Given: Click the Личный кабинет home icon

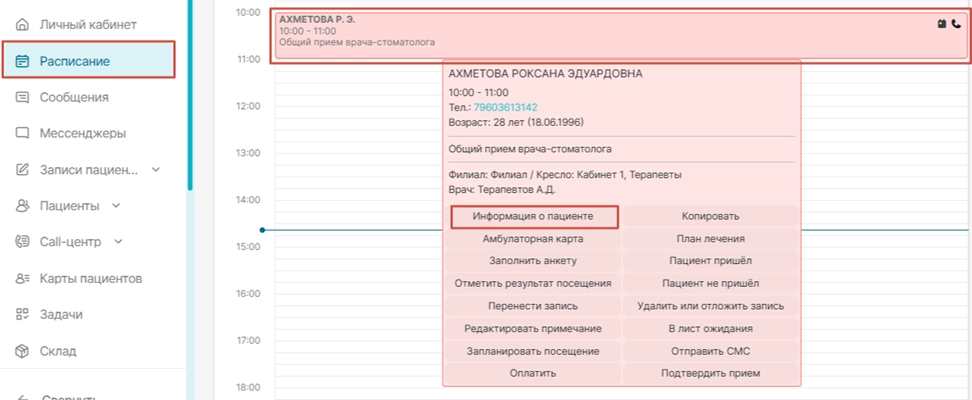Looking at the screenshot, I should coord(21,23).
